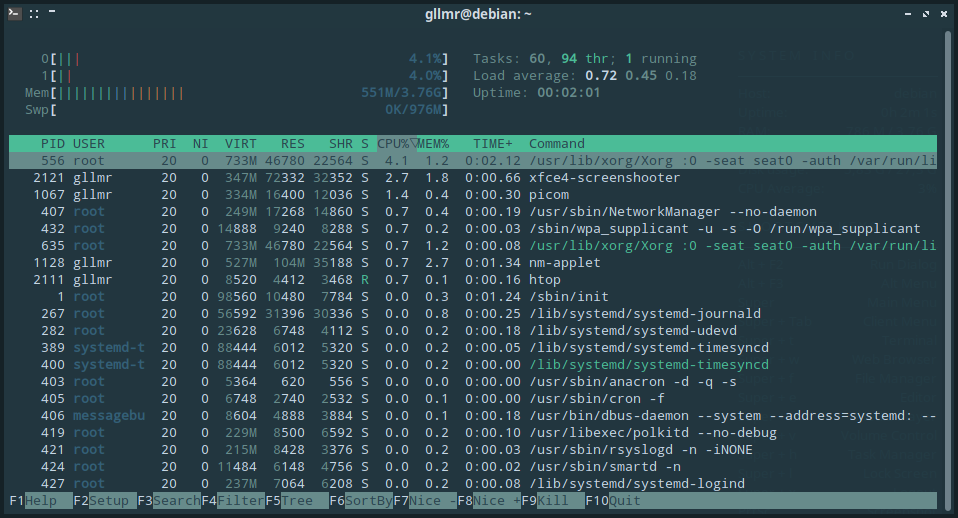Screen dimensions: 958x518
Task: Sort by the USER column header
Action: tap(89, 144)
